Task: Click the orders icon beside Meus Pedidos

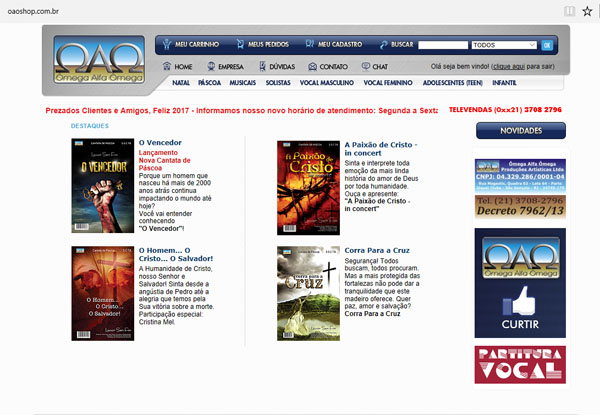Action: click(240, 44)
